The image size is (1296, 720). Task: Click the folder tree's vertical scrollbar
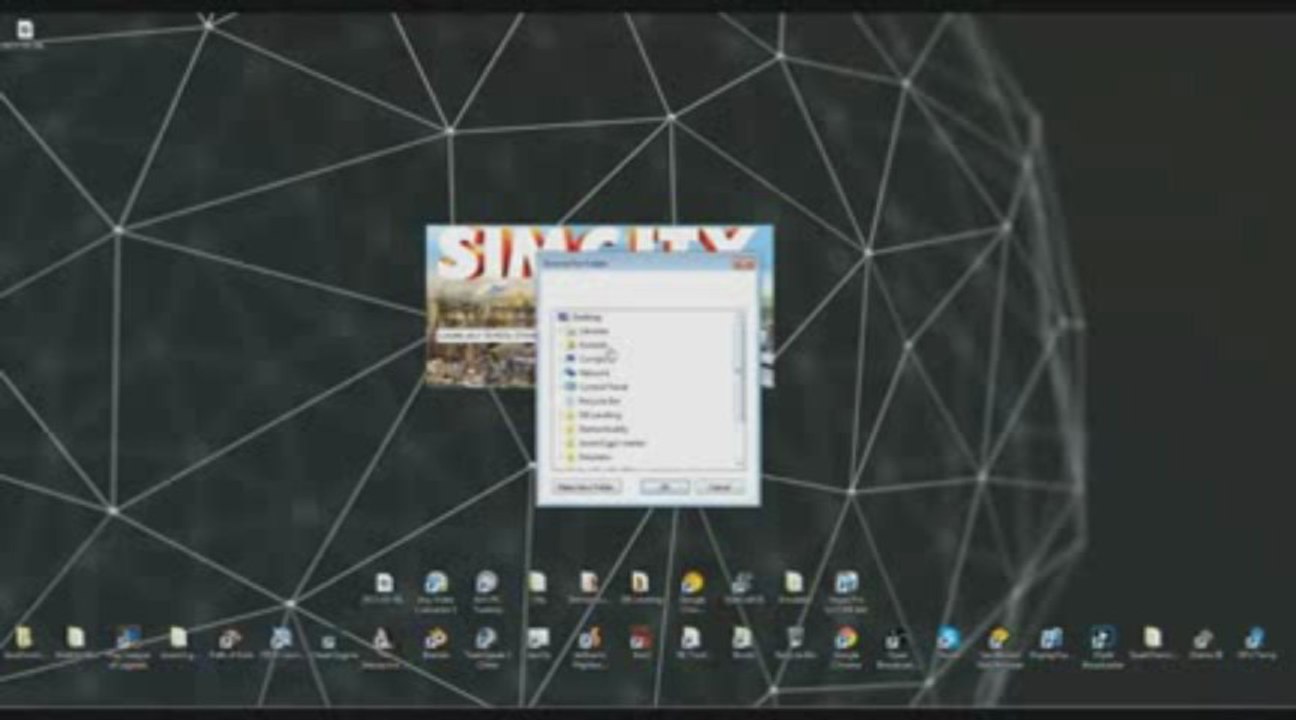point(741,388)
